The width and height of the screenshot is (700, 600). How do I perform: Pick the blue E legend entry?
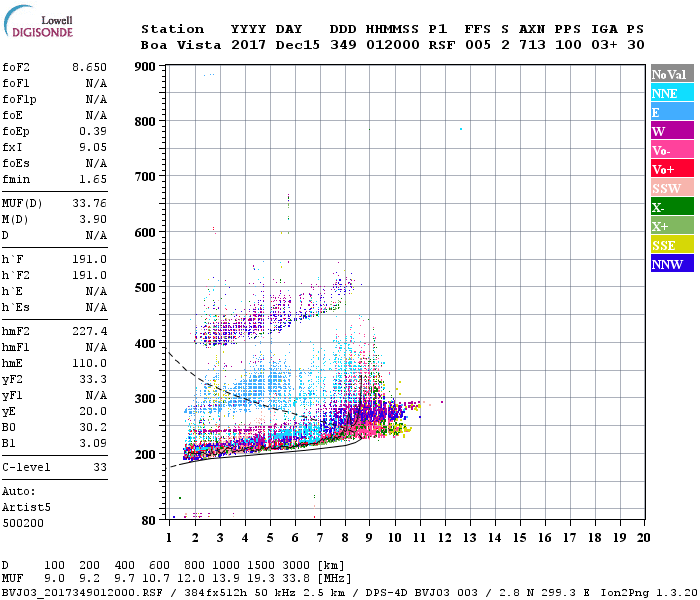pyautogui.click(x=670, y=112)
